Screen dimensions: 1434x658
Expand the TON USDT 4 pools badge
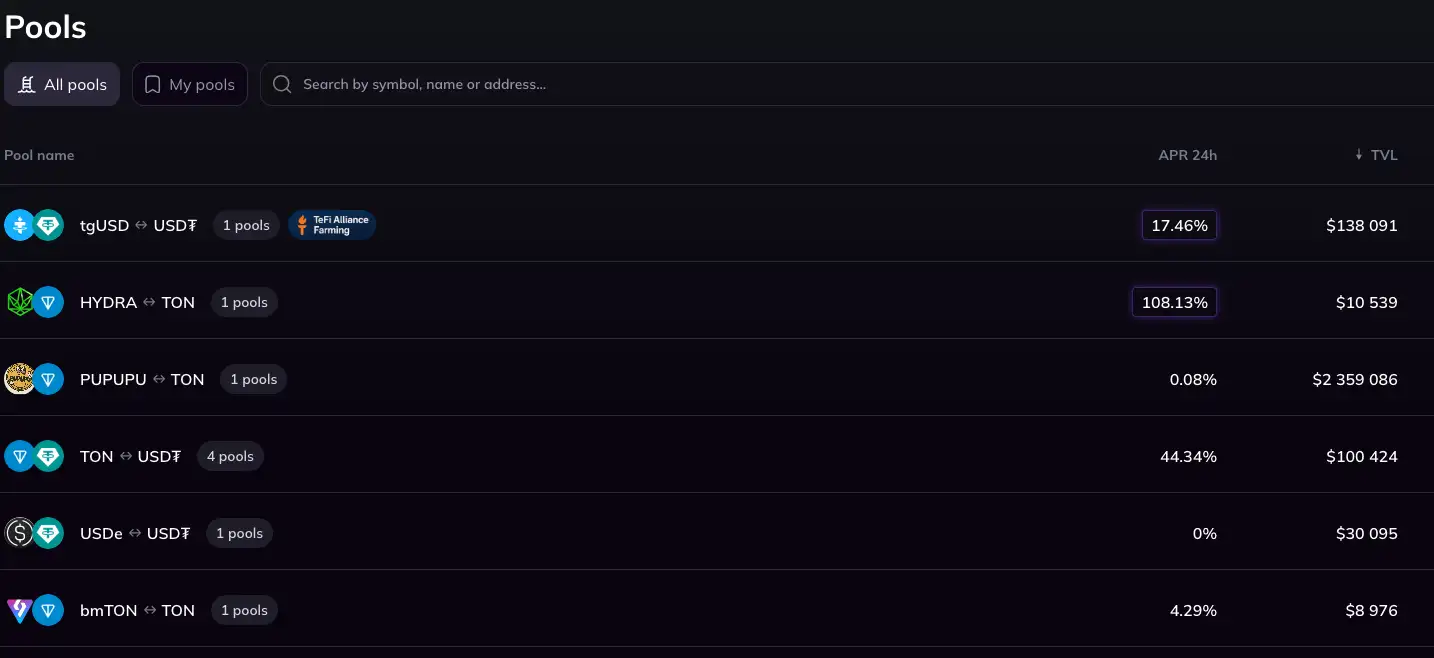coord(230,456)
